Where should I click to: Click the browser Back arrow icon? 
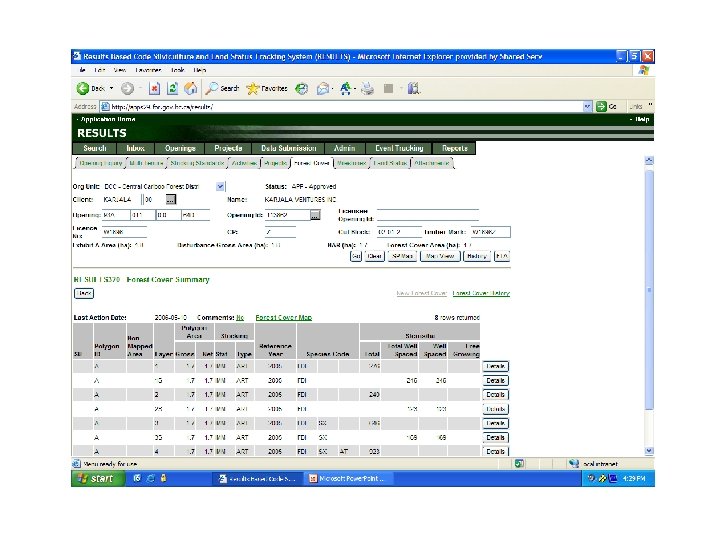tap(84, 88)
